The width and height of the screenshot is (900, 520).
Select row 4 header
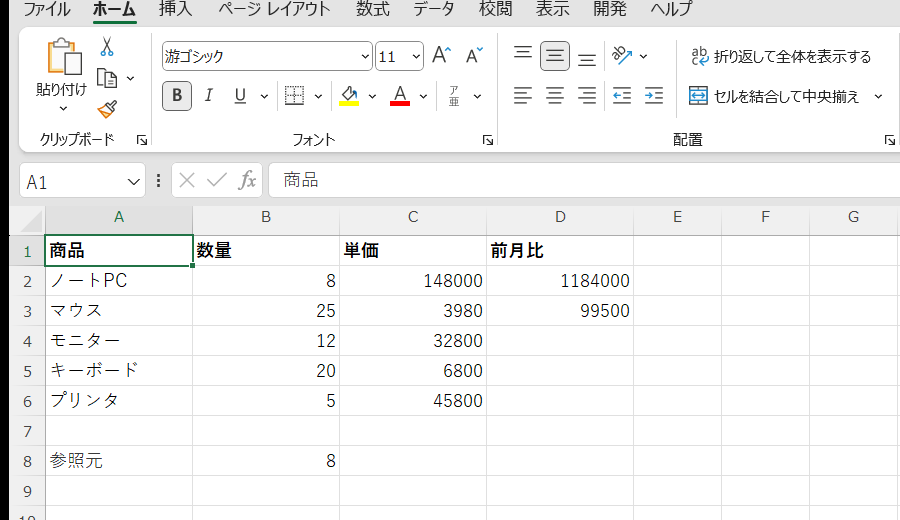pyautogui.click(x=27, y=341)
